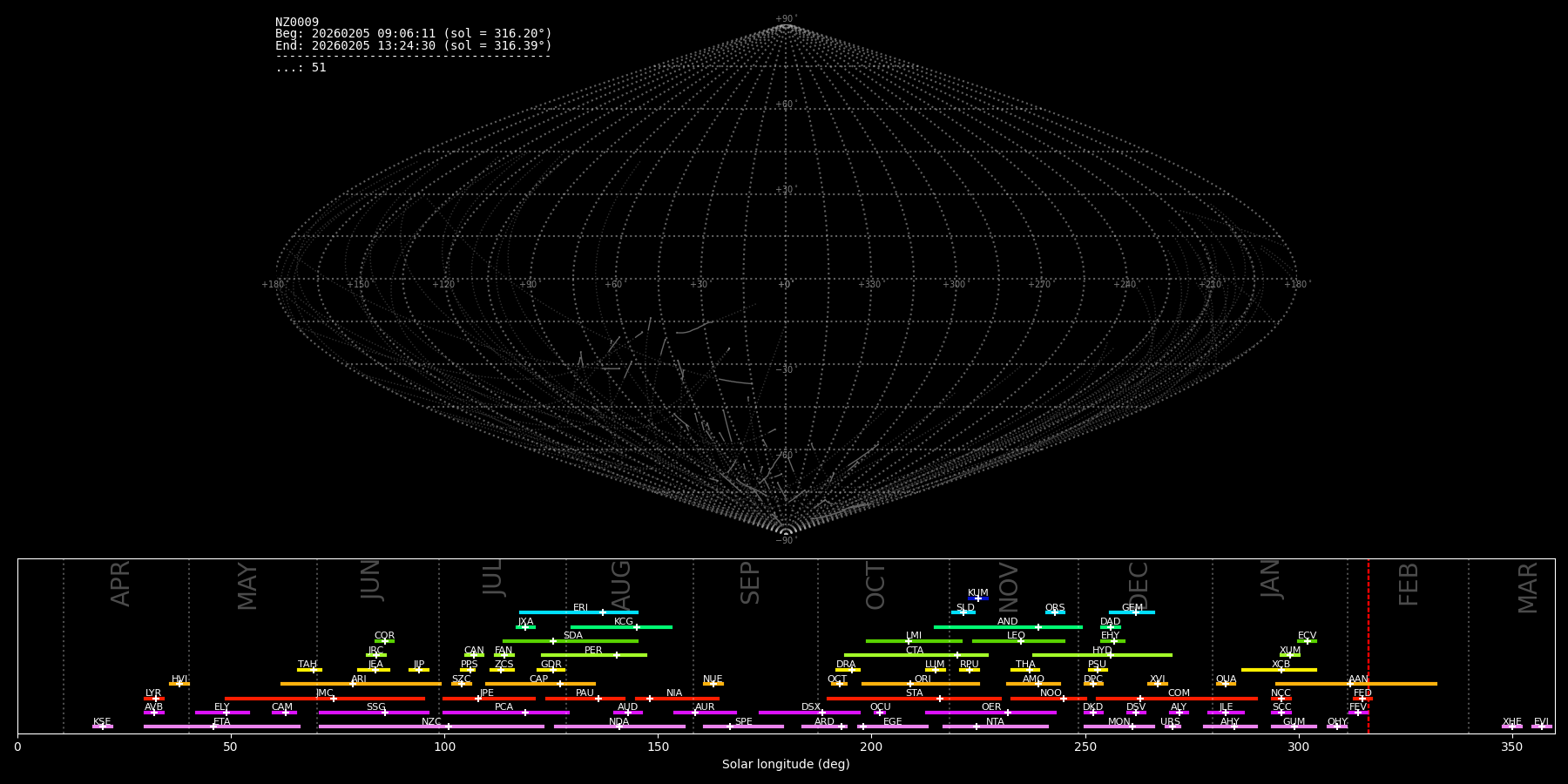
Task: Click the MAR month label
Action: 1529,587
